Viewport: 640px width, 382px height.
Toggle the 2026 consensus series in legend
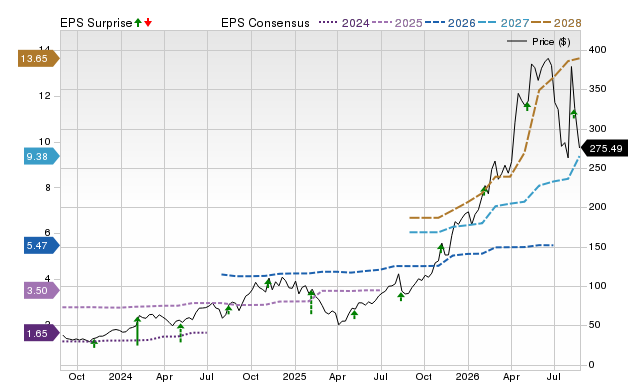tap(450, 23)
